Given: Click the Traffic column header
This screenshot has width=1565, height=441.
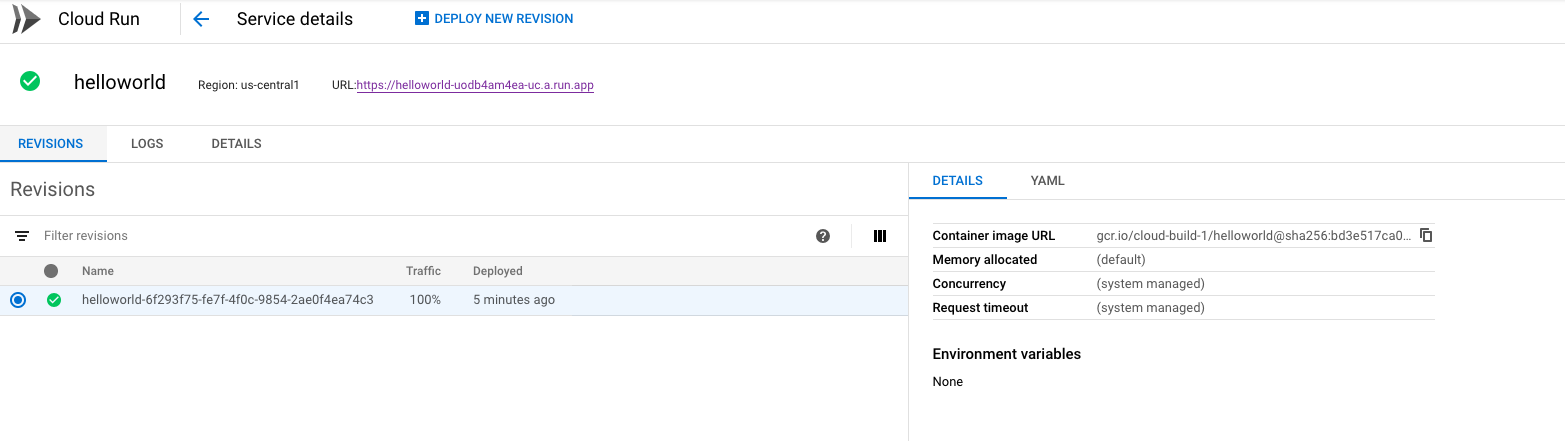Looking at the screenshot, I should (x=423, y=271).
